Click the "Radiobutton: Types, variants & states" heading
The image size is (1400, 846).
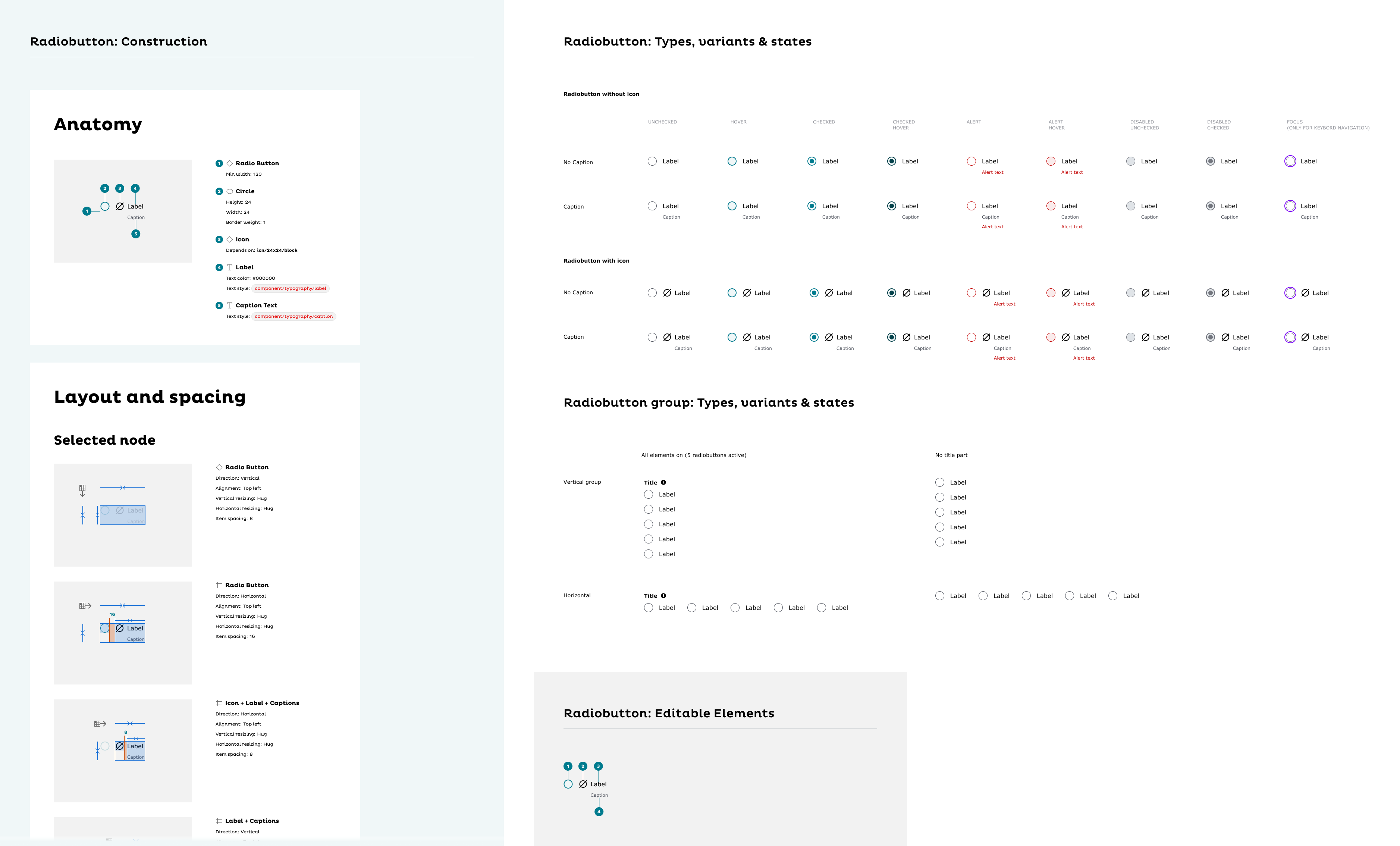point(687,41)
